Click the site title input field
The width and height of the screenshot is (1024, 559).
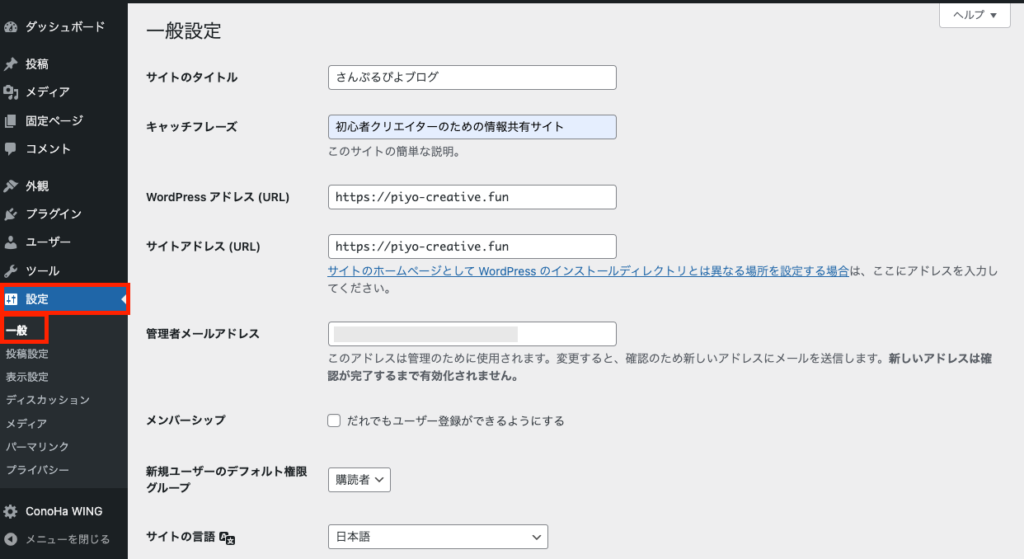[472, 77]
